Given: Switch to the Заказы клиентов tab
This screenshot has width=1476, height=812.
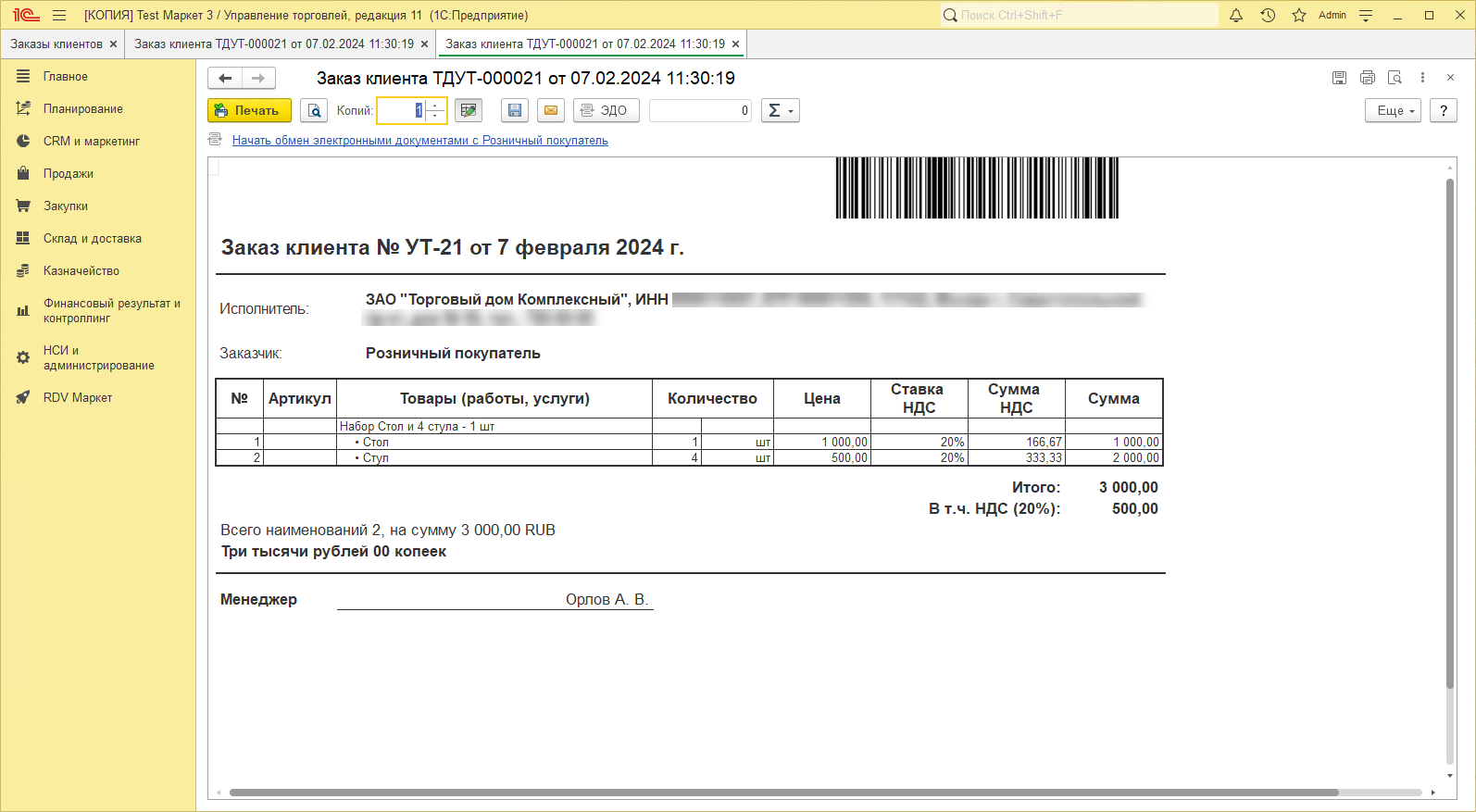Looking at the screenshot, I should [x=56, y=44].
